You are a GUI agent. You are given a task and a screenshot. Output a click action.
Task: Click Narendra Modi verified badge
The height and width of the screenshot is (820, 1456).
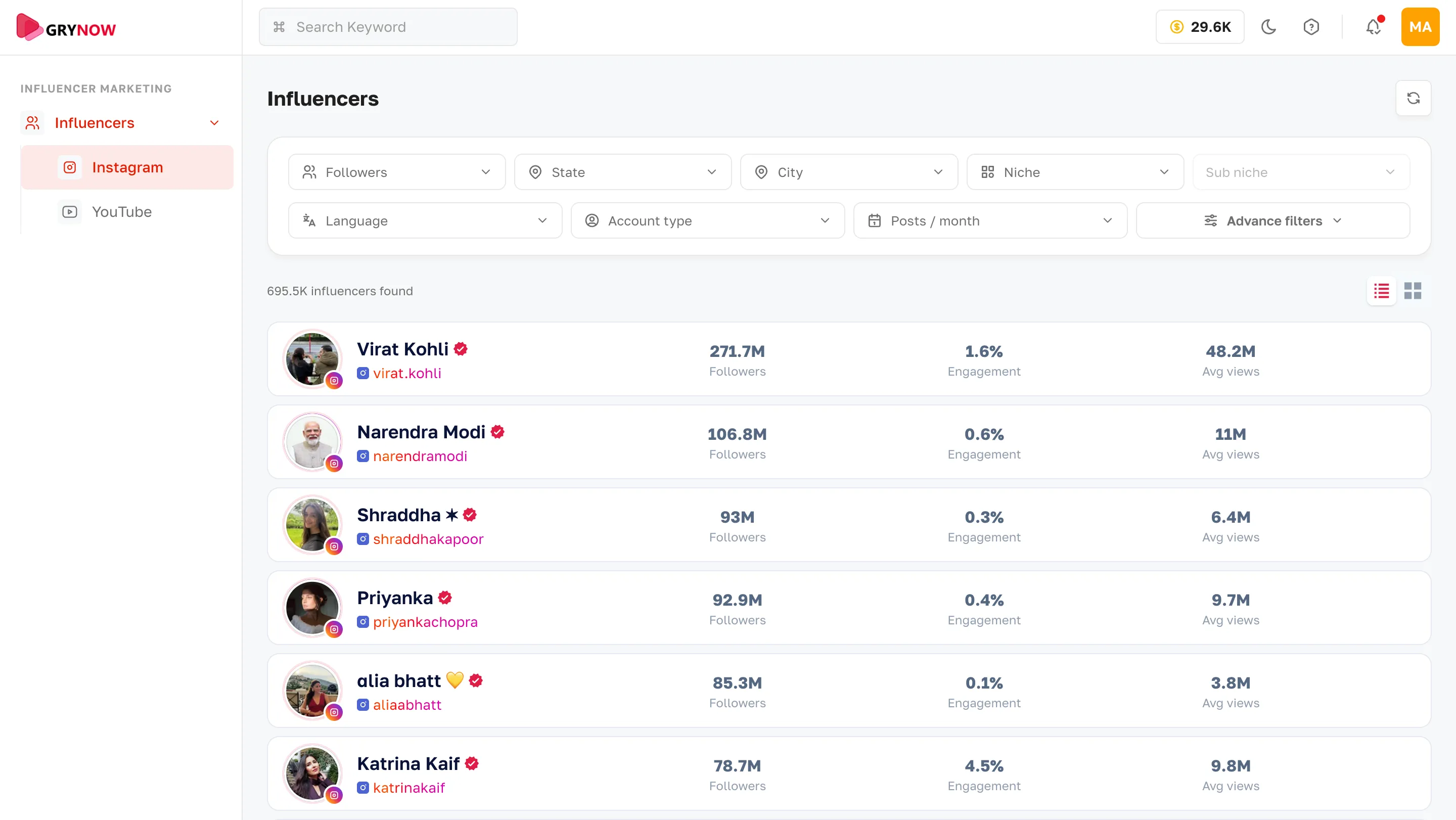tap(497, 432)
